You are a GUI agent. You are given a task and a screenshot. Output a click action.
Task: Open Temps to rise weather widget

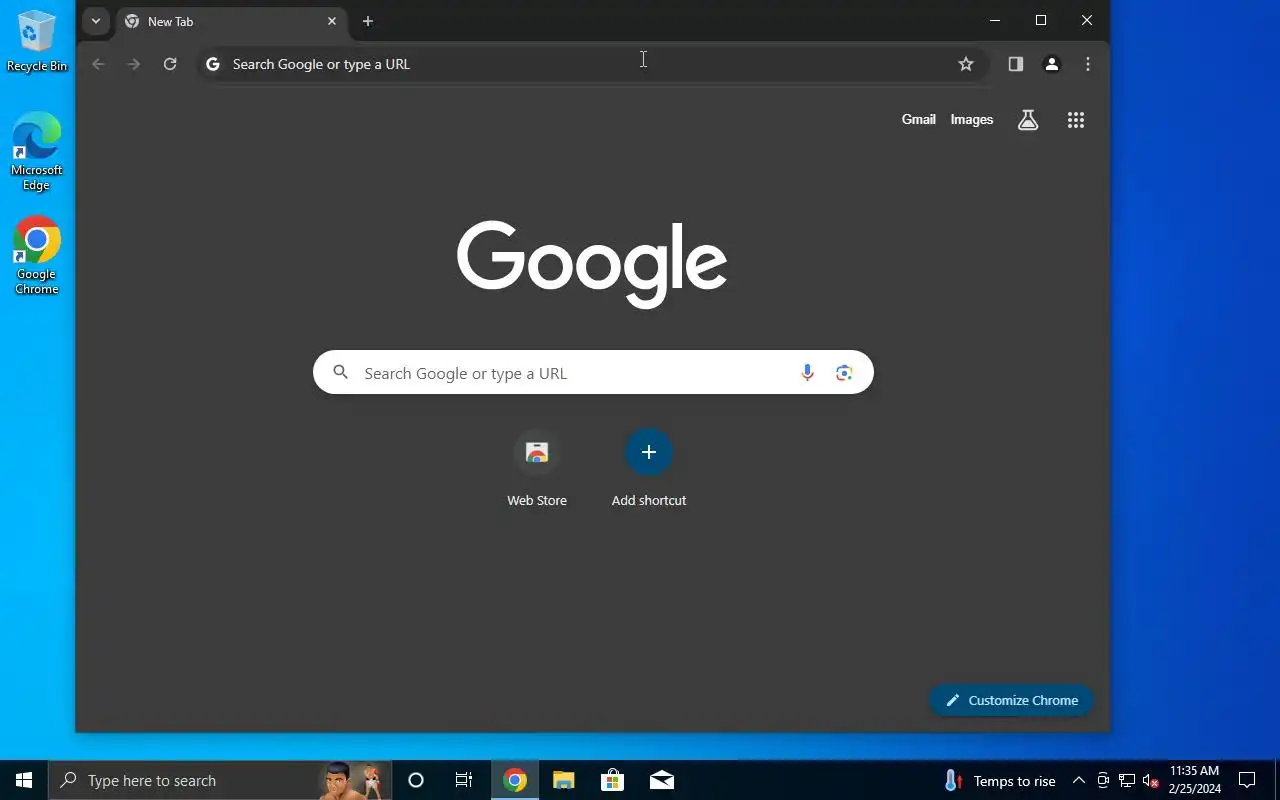click(999, 780)
